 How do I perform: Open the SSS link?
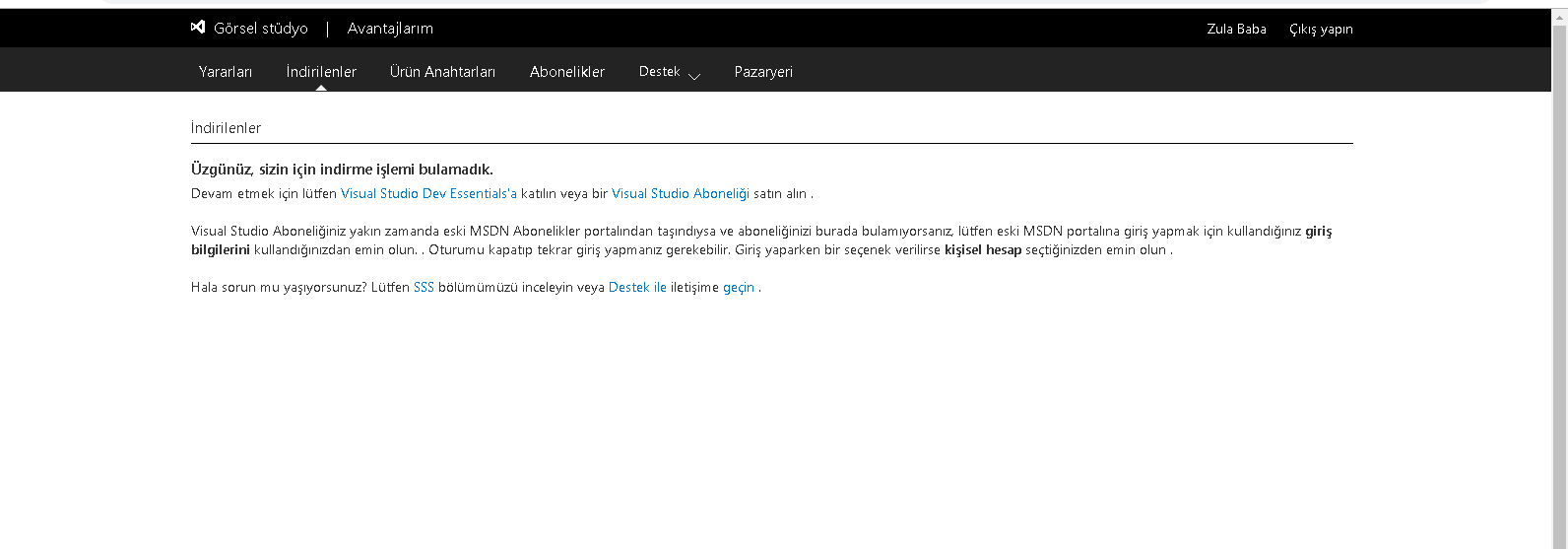point(424,287)
